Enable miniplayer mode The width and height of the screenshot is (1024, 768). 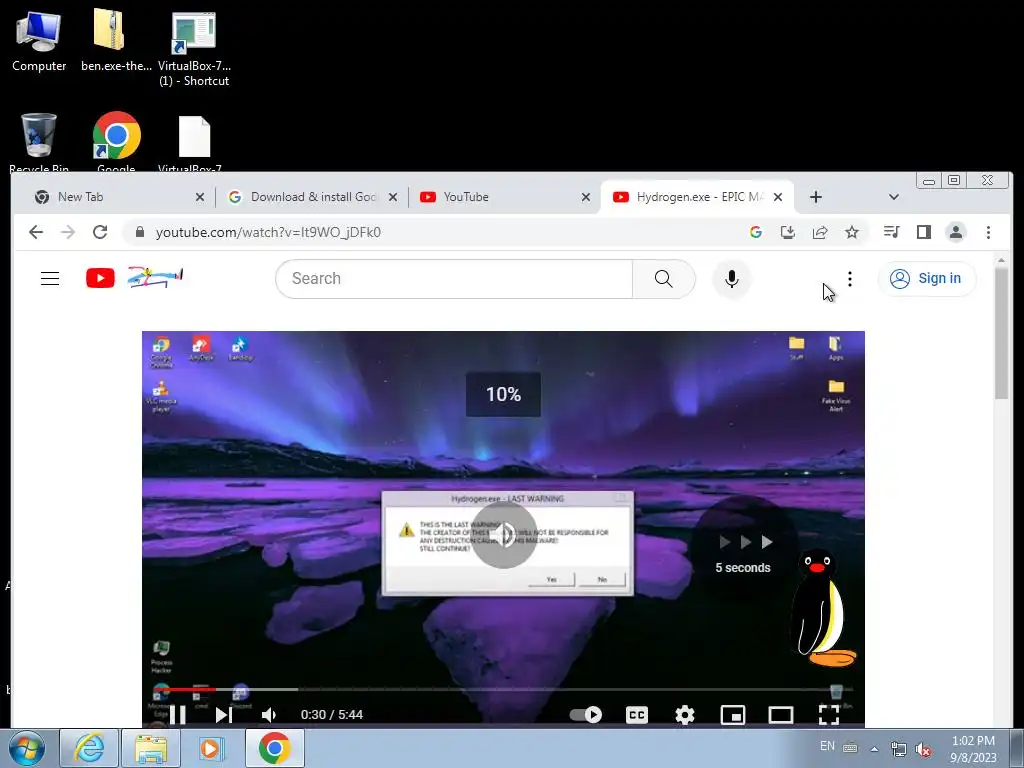point(733,714)
